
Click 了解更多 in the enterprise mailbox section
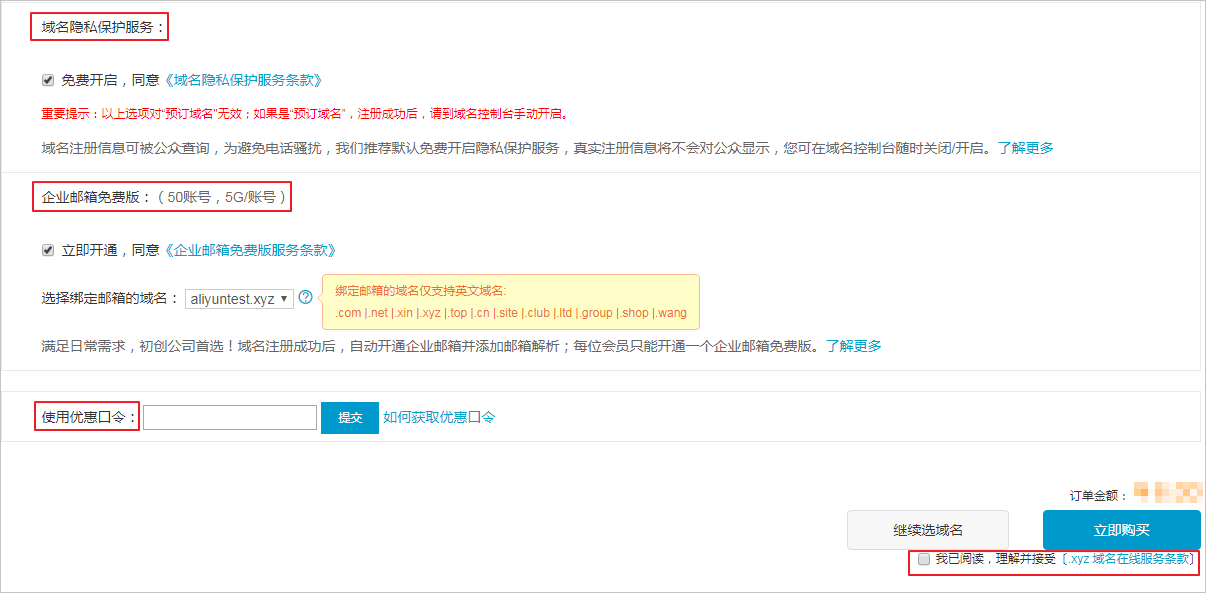pyautogui.click(x=855, y=345)
